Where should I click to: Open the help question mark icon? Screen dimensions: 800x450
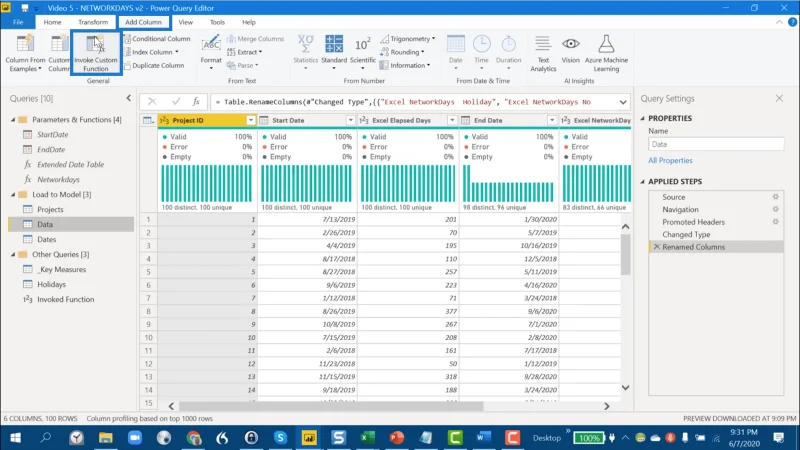pyautogui.click(x=792, y=22)
